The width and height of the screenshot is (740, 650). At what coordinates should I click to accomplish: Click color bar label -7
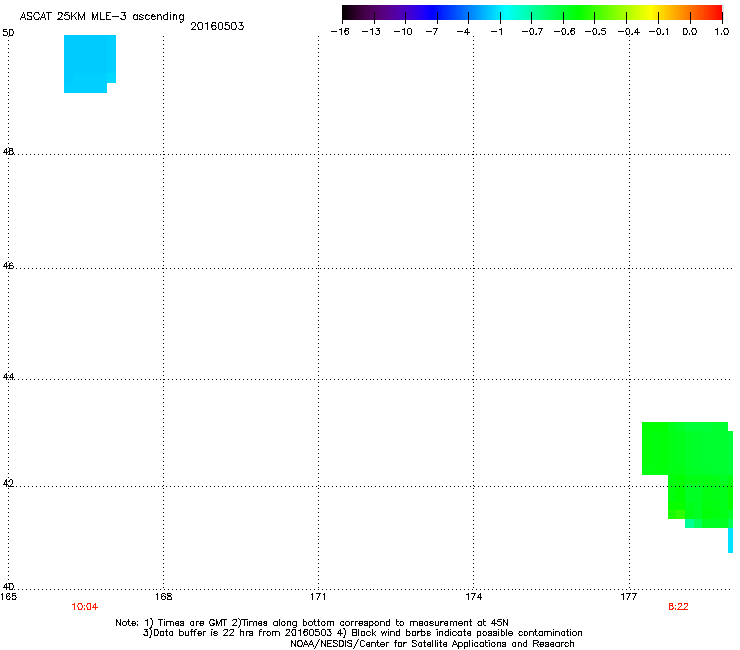432,32
